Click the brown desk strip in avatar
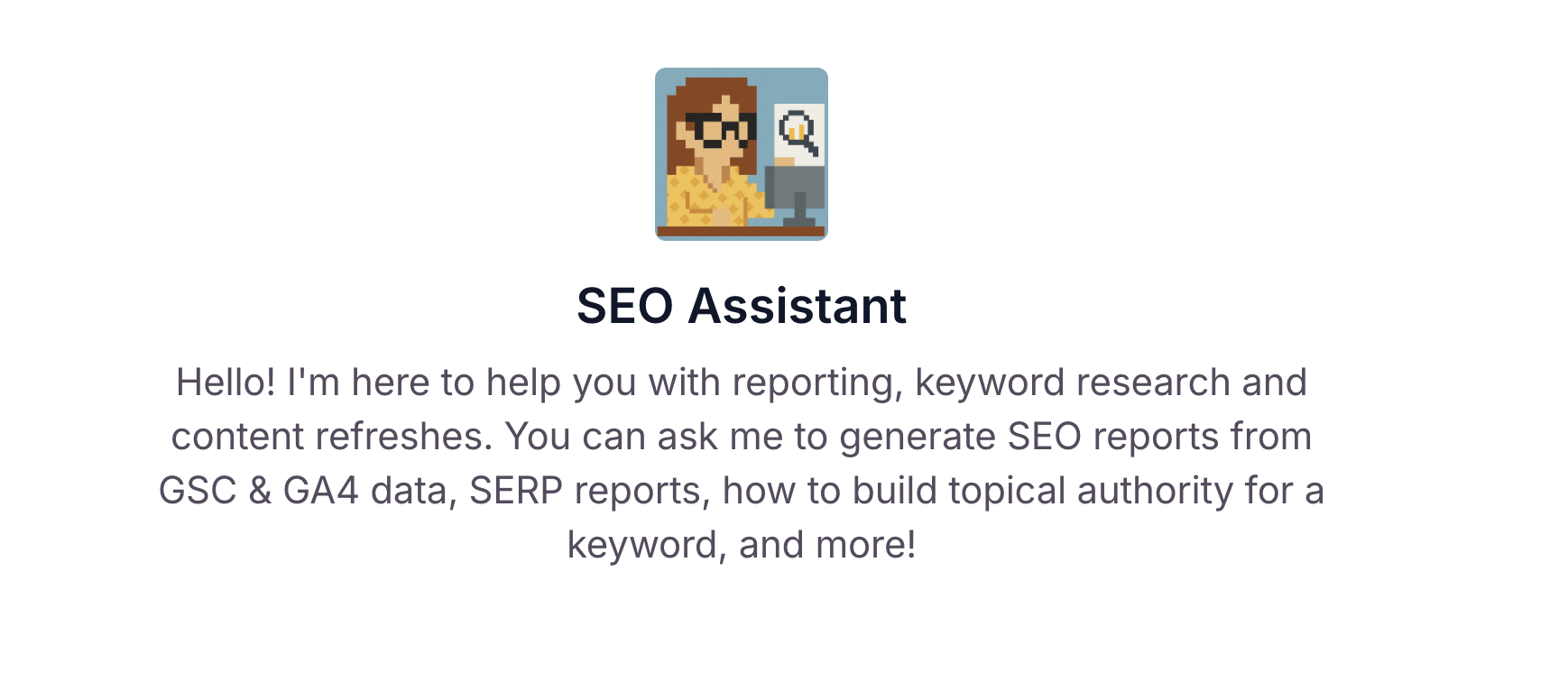Image resolution: width=1568 pixels, height=673 pixels. 741,232
